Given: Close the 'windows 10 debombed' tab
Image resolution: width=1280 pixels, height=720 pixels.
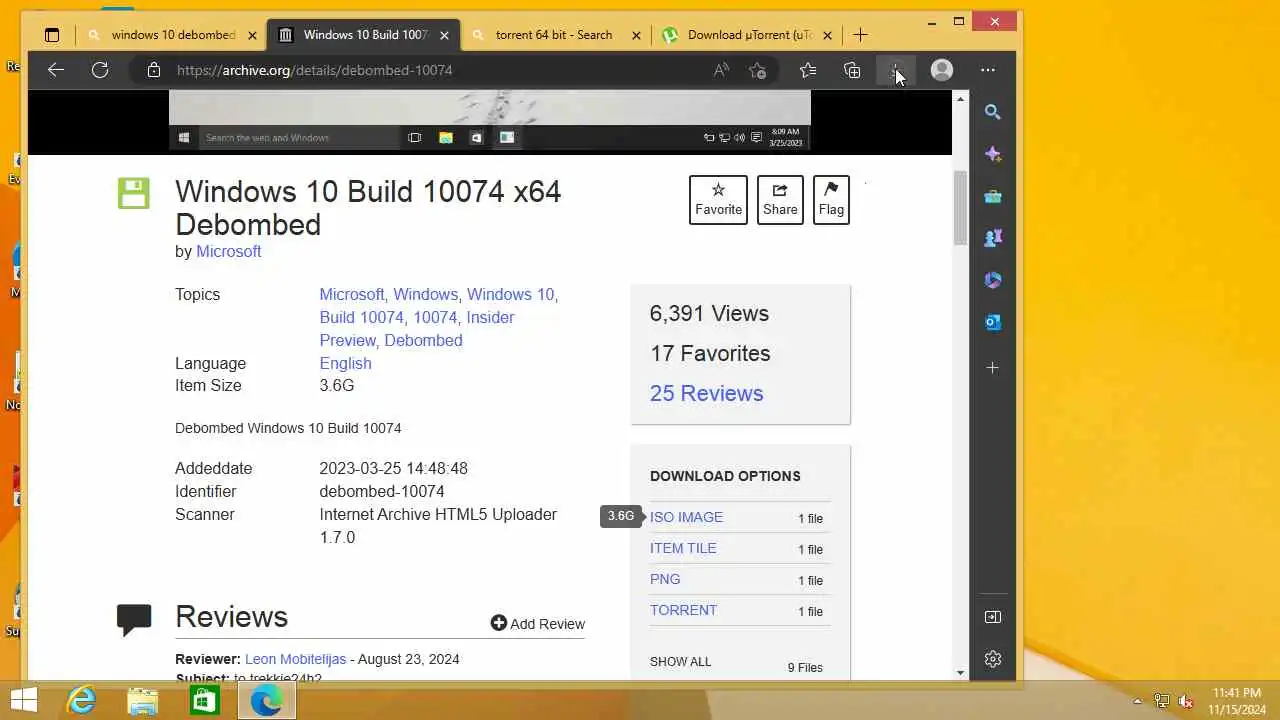Looking at the screenshot, I should (252, 35).
